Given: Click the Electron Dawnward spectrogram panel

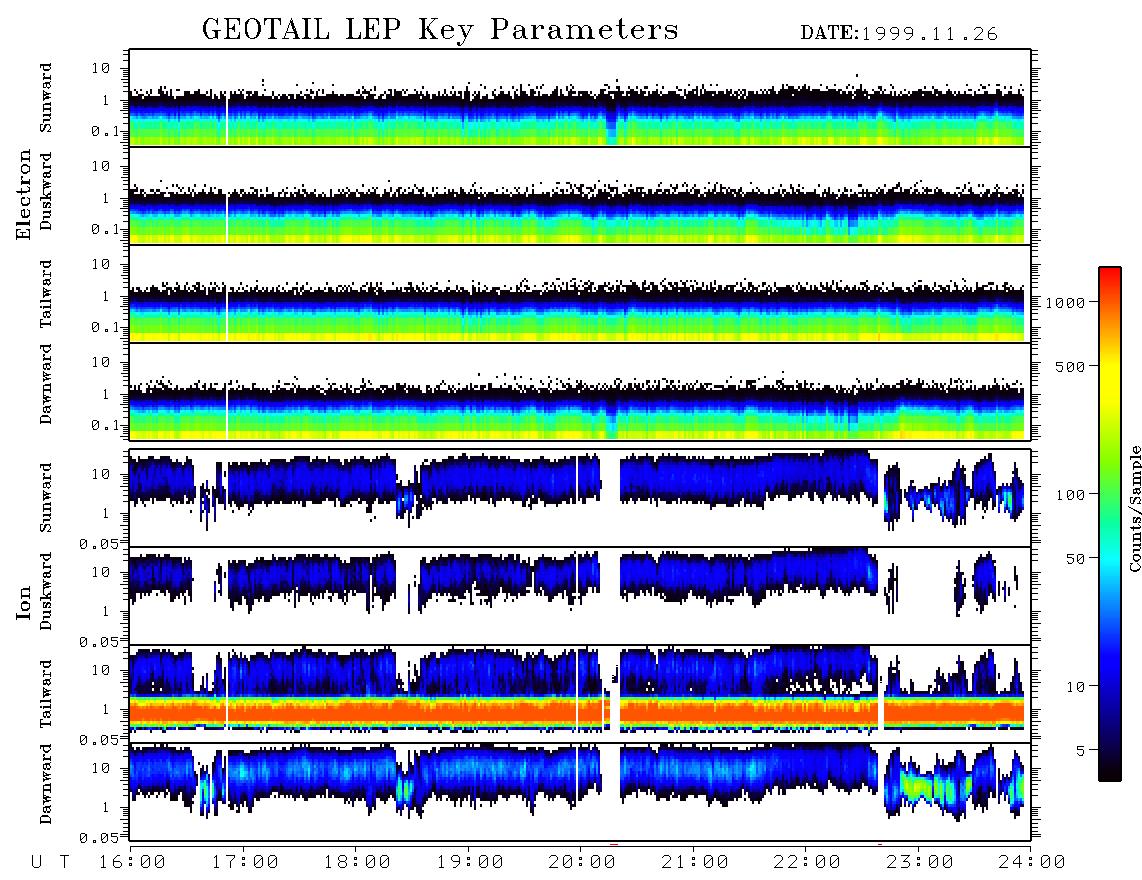Looking at the screenshot, I should pyautogui.click(x=580, y=391).
